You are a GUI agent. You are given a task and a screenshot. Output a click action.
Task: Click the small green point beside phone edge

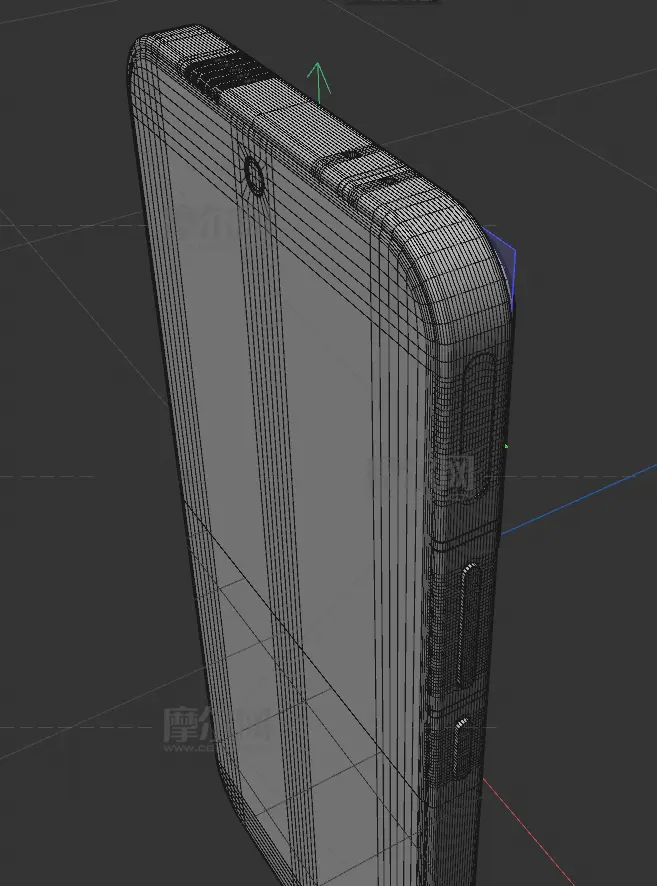point(507,446)
